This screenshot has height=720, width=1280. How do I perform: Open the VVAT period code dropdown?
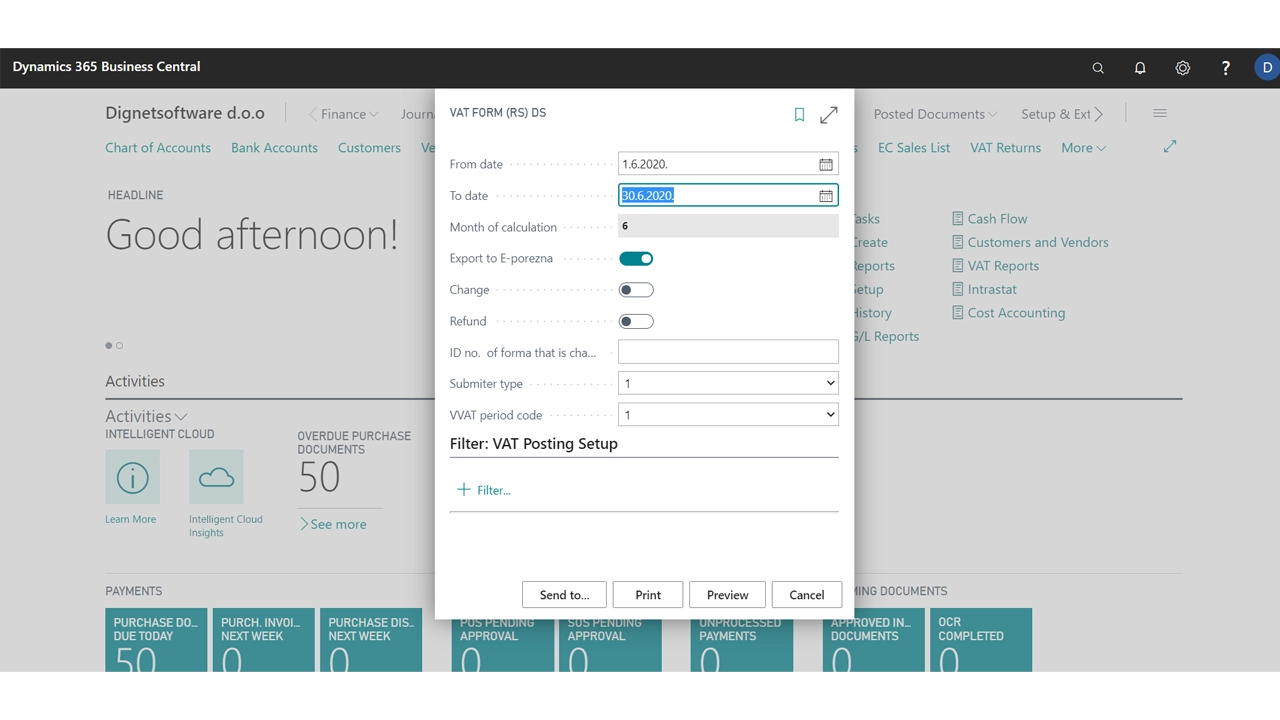(728, 415)
